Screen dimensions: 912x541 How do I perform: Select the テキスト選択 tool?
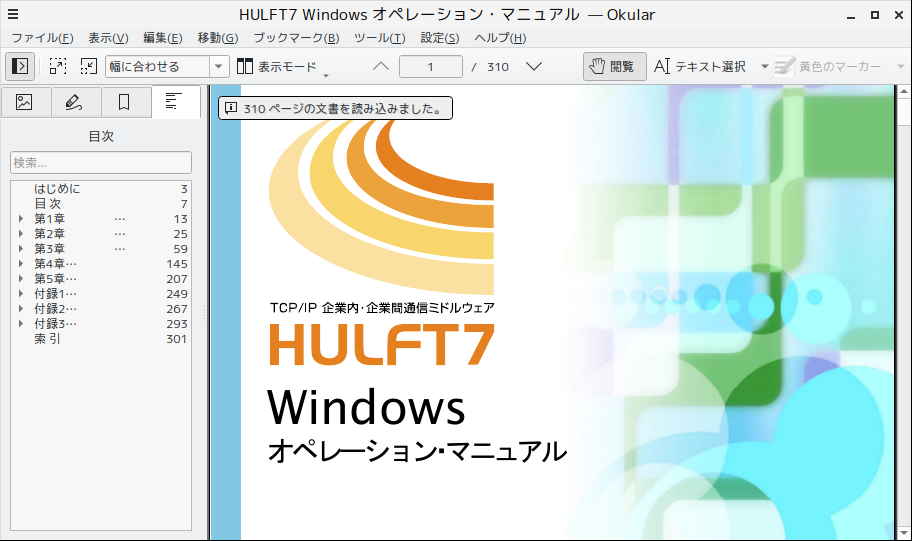700,66
